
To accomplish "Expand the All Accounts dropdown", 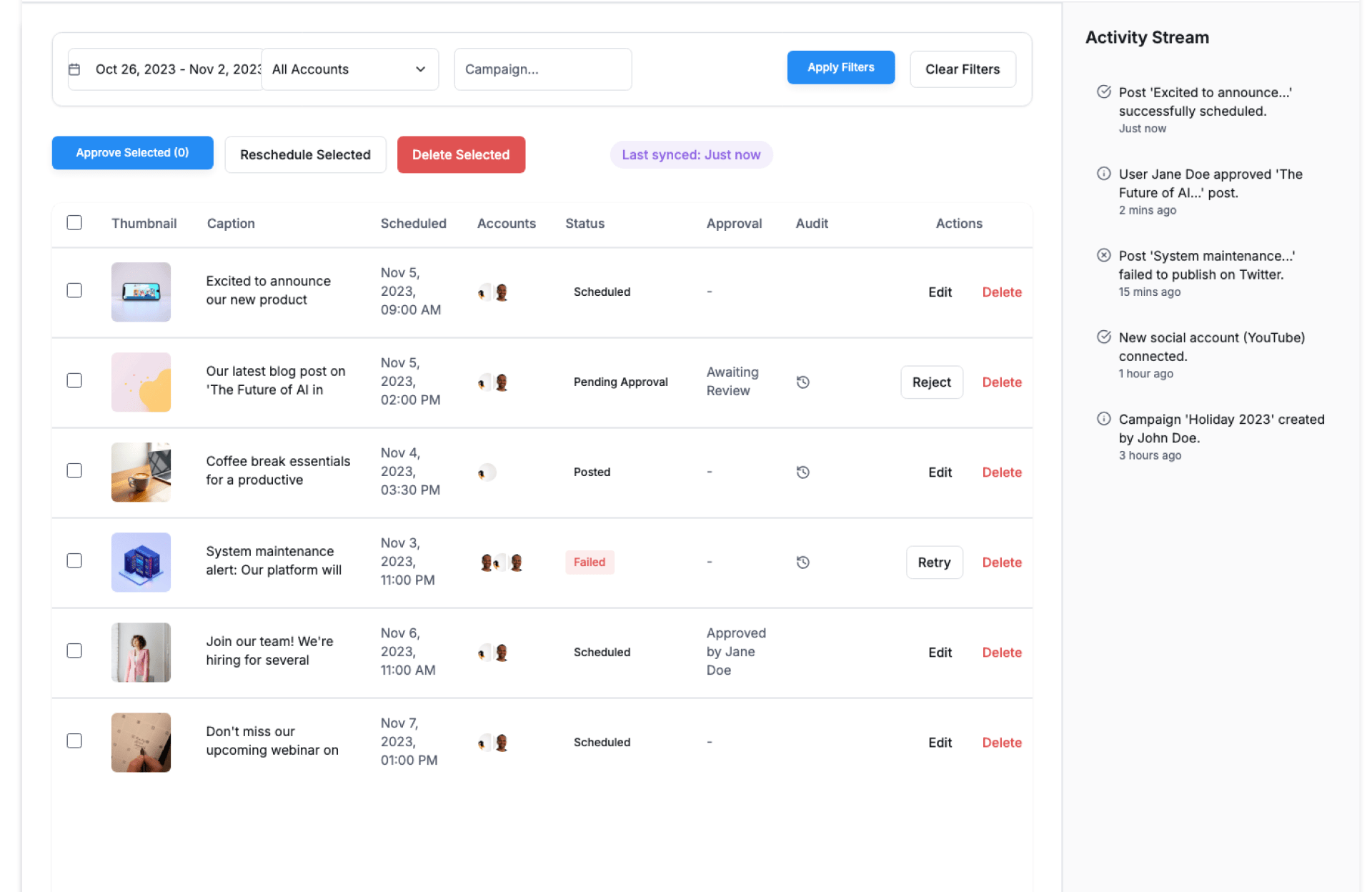I will pos(349,69).
